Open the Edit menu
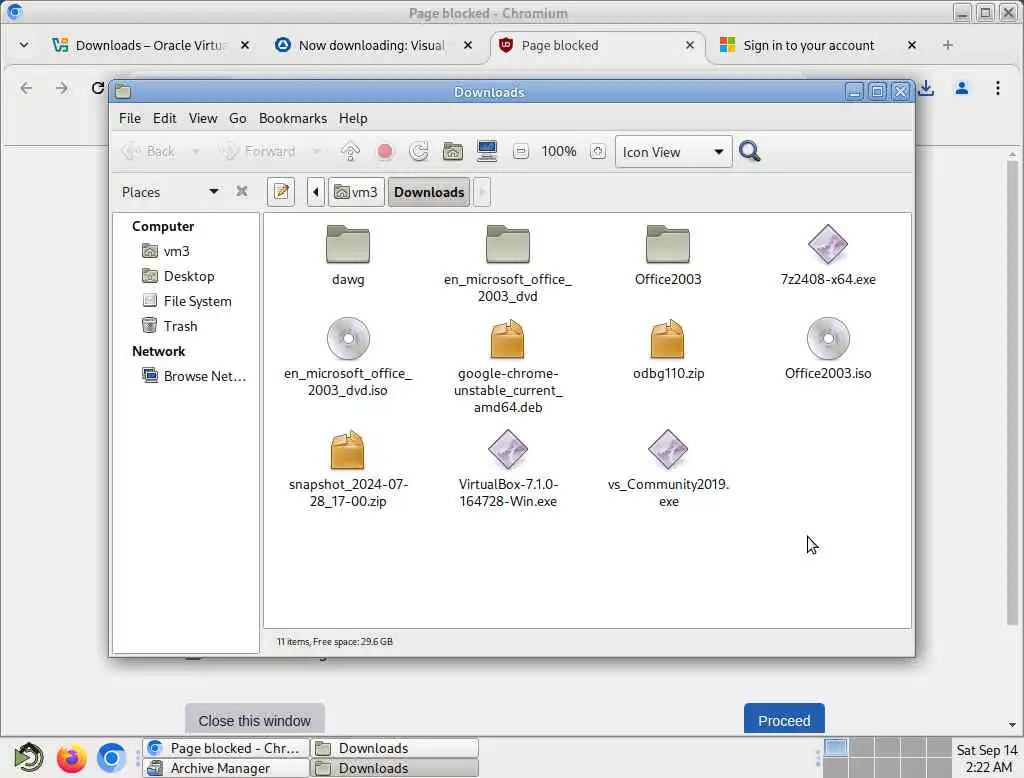The width and height of the screenshot is (1024, 778). (x=165, y=118)
